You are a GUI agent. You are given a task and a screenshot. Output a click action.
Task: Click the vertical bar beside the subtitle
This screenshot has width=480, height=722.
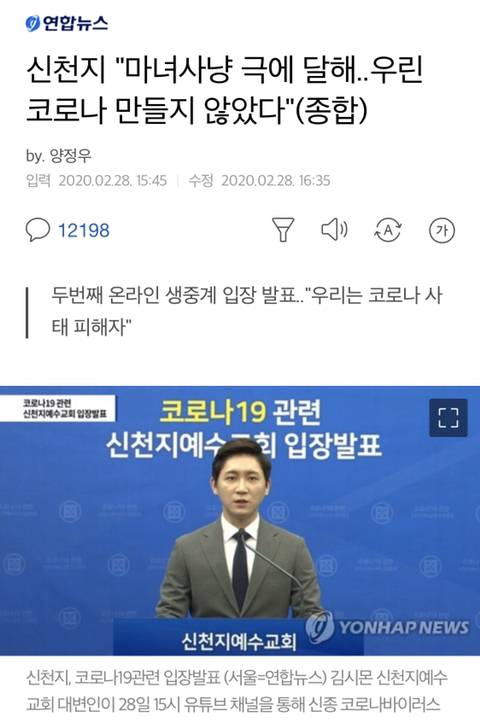pyautogui.click(x=28, y=313)
